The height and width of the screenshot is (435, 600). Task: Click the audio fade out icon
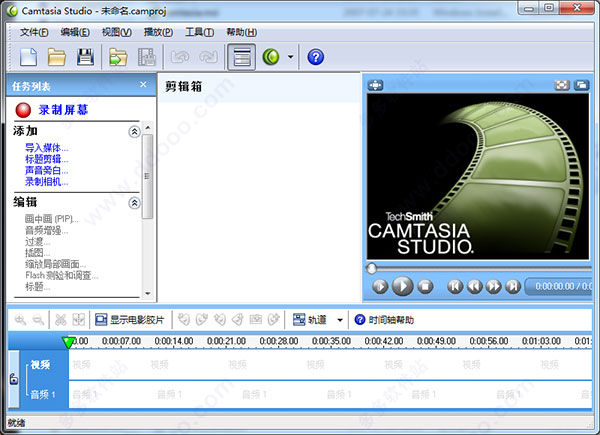coord(202,319)
